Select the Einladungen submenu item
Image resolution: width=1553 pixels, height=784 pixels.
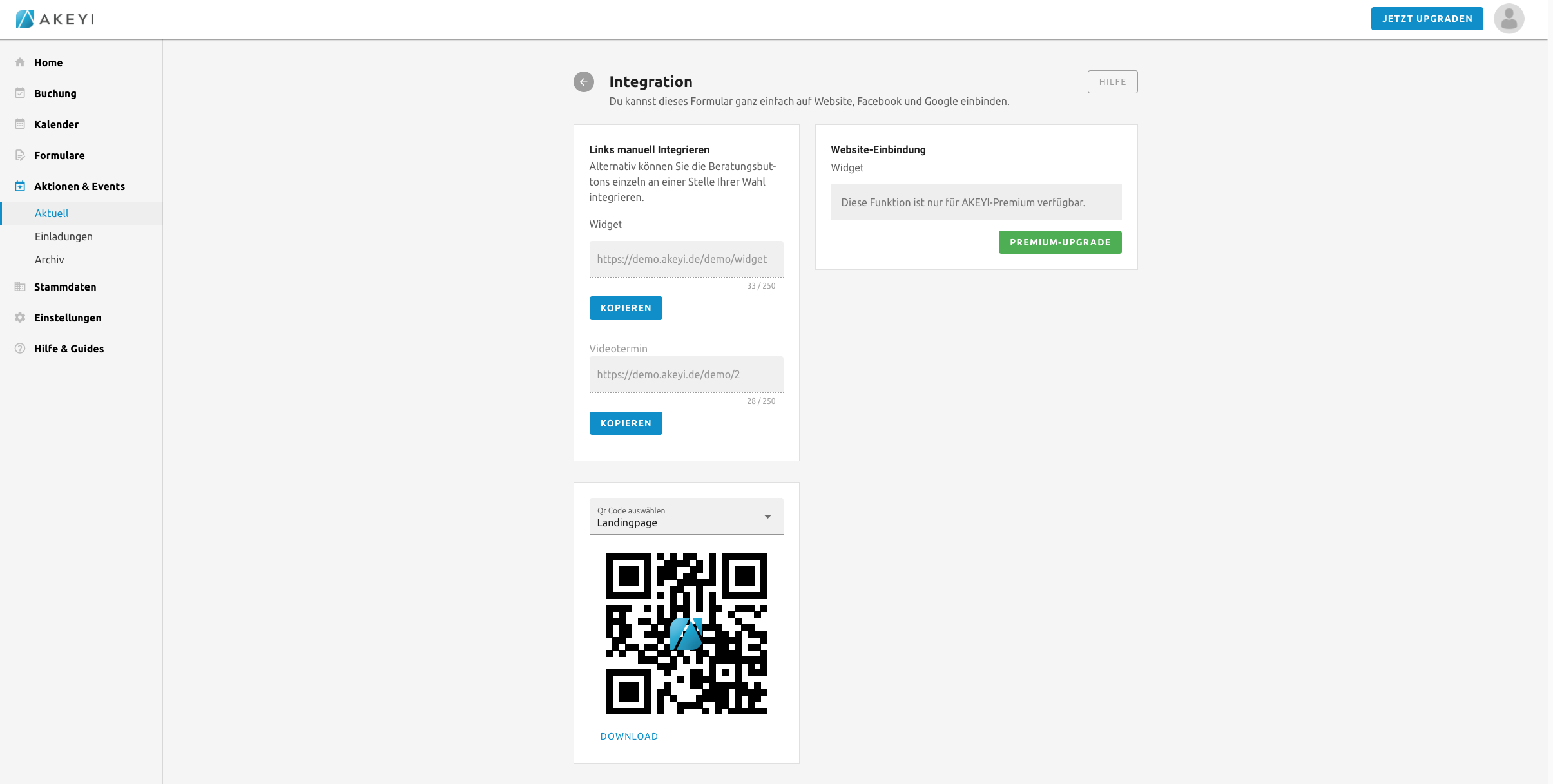64,236
